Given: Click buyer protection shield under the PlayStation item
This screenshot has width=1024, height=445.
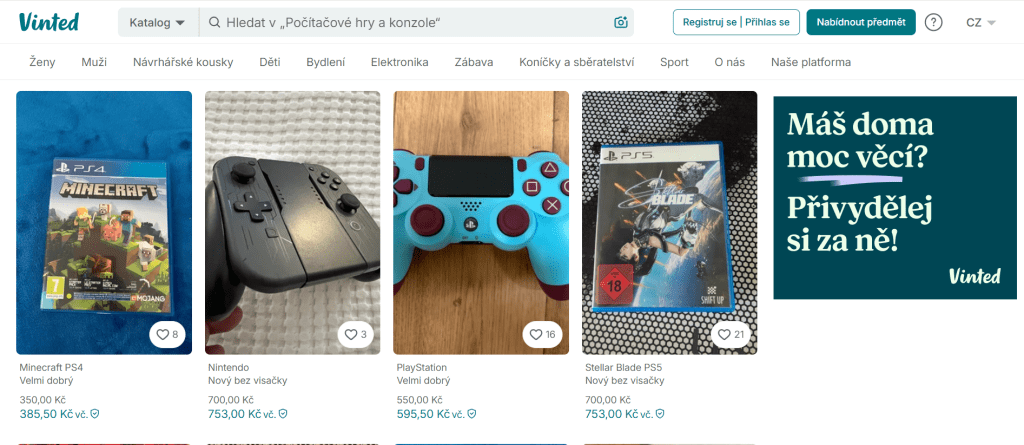Looking at the screenshot, I should 472,414.
